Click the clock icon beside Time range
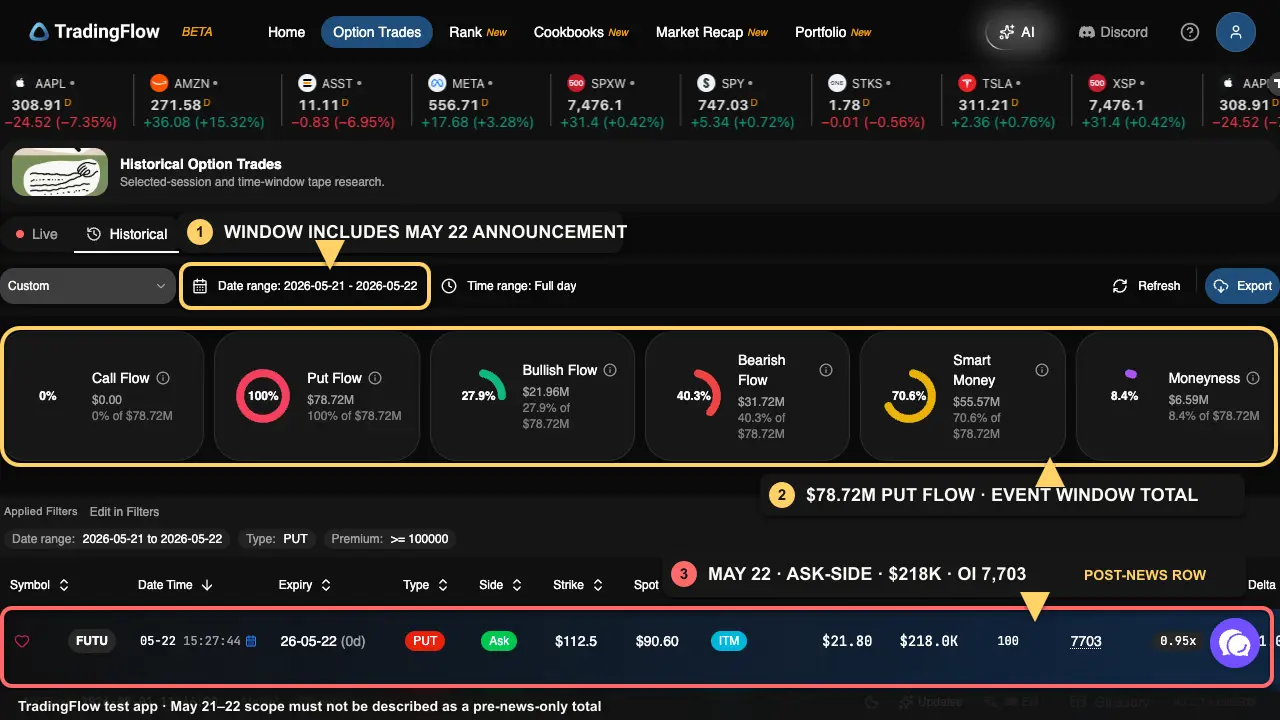Image resolution: width=1280 pixels, height=720 pixels. [x=449, y=286]
